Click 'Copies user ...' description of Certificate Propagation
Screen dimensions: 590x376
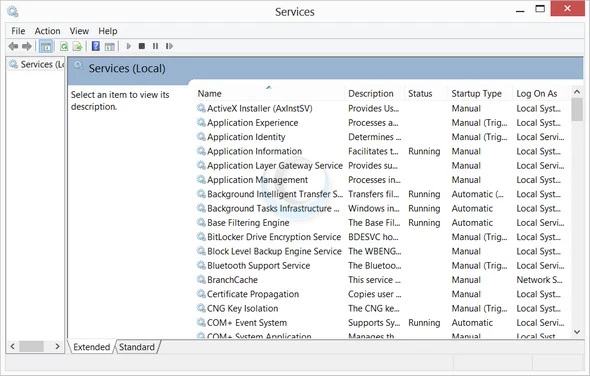click(374, 294)
